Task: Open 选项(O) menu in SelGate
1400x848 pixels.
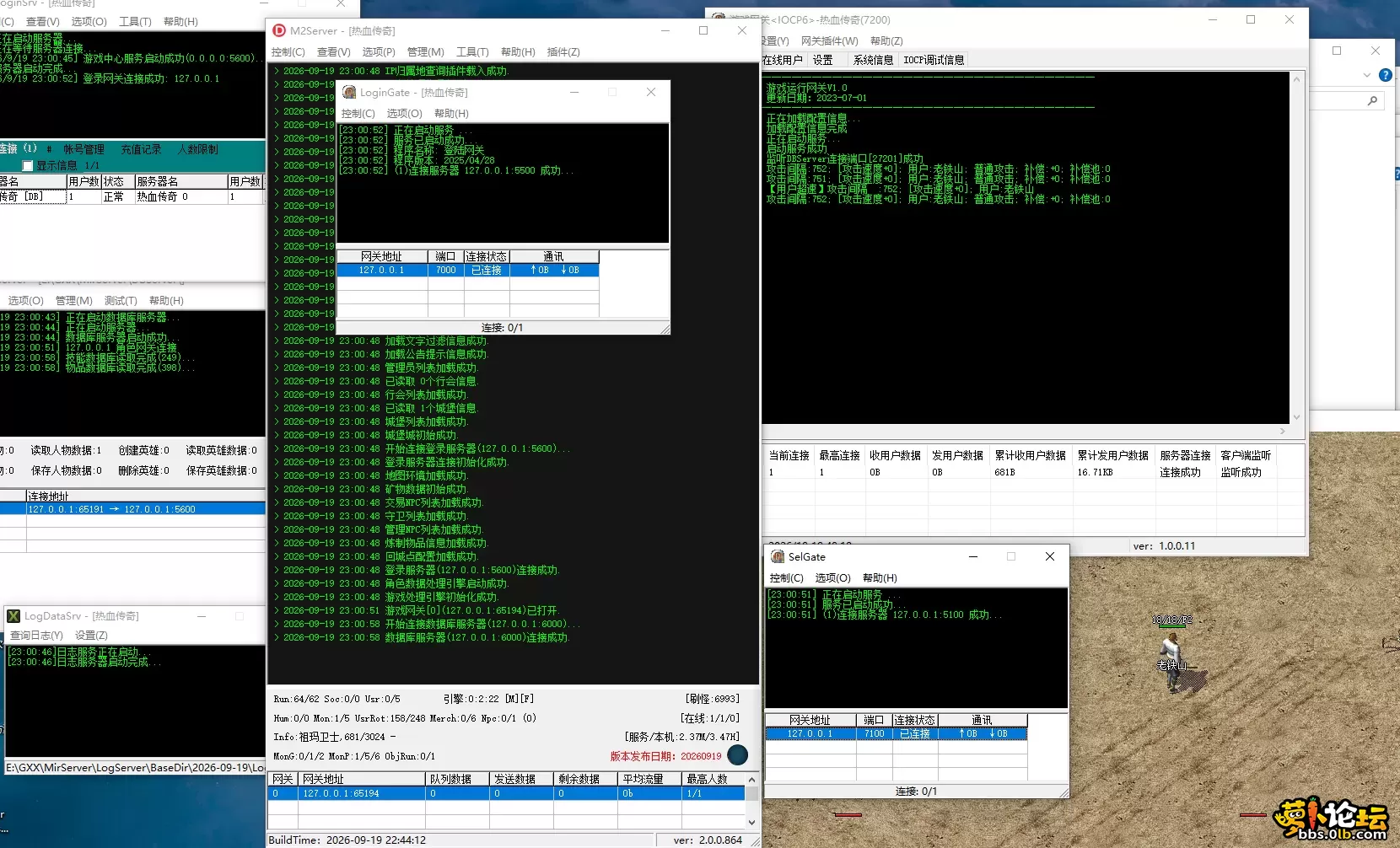Action: [x=832, y=578]
